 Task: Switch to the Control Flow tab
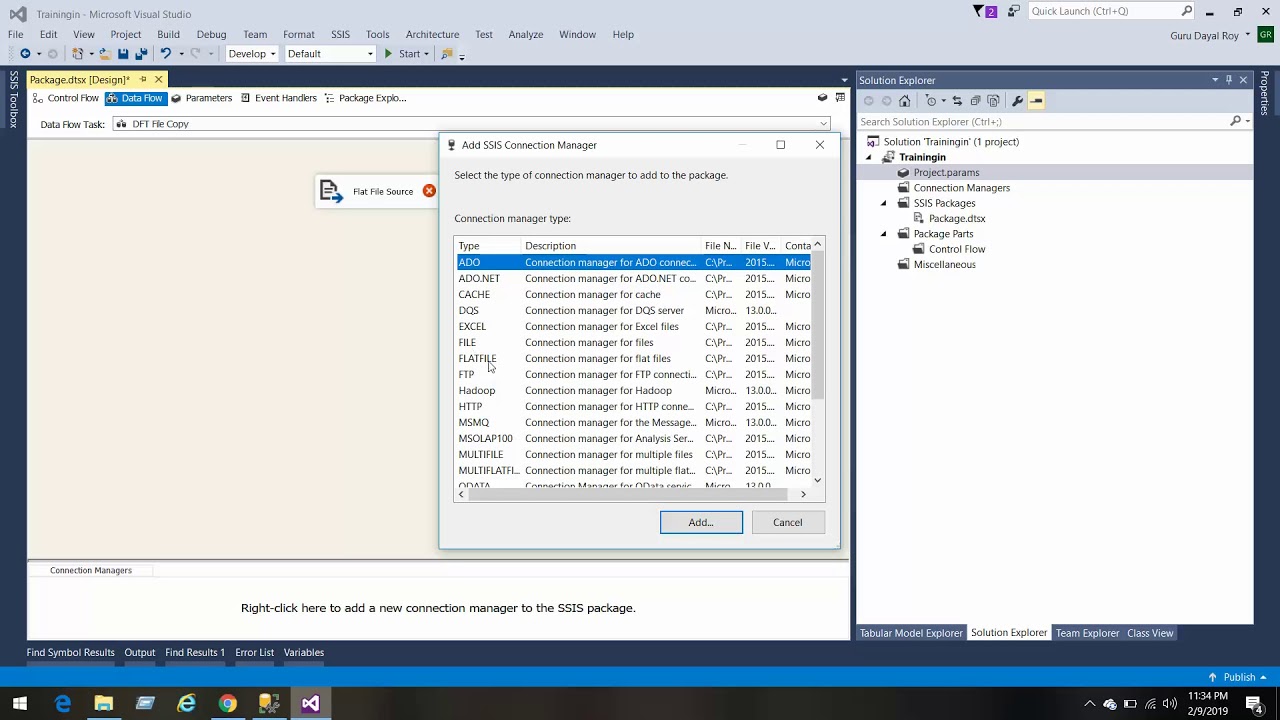pos(65,98)
